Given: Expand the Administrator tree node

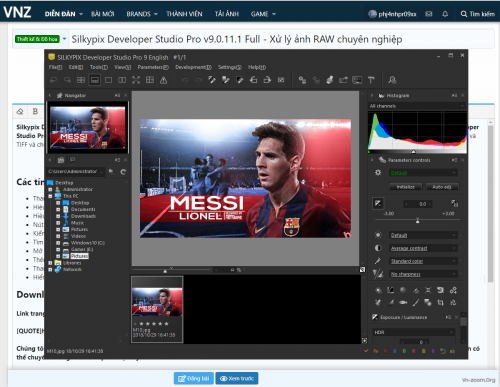Looking at the screenshot, I should pos(50,189).
